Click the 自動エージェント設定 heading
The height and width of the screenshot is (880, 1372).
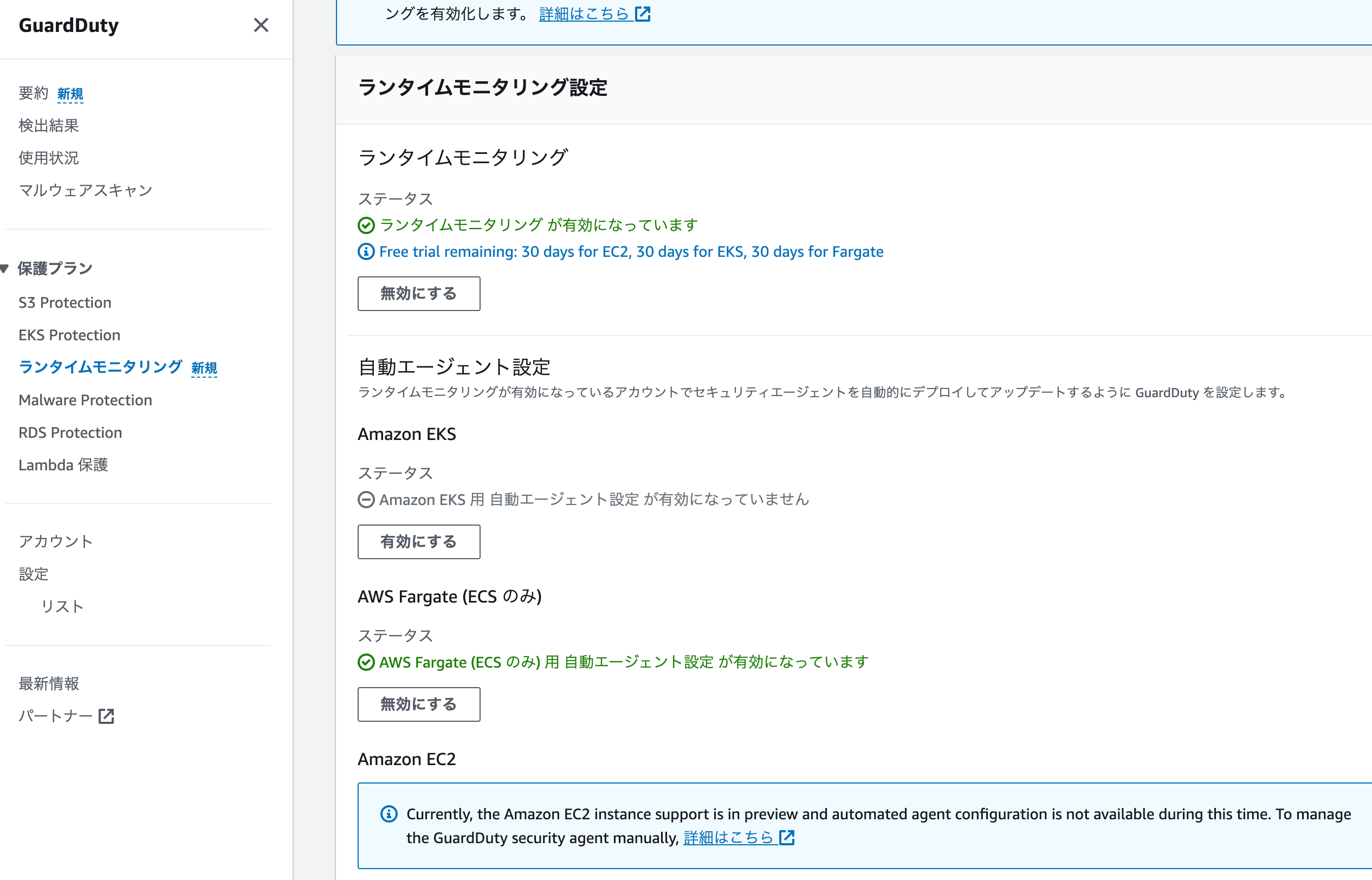point(454,367)
